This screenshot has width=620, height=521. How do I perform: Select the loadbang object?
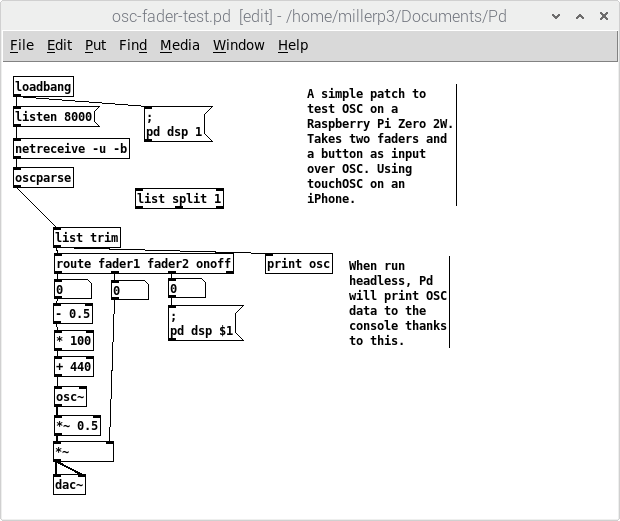coord(44,88)
